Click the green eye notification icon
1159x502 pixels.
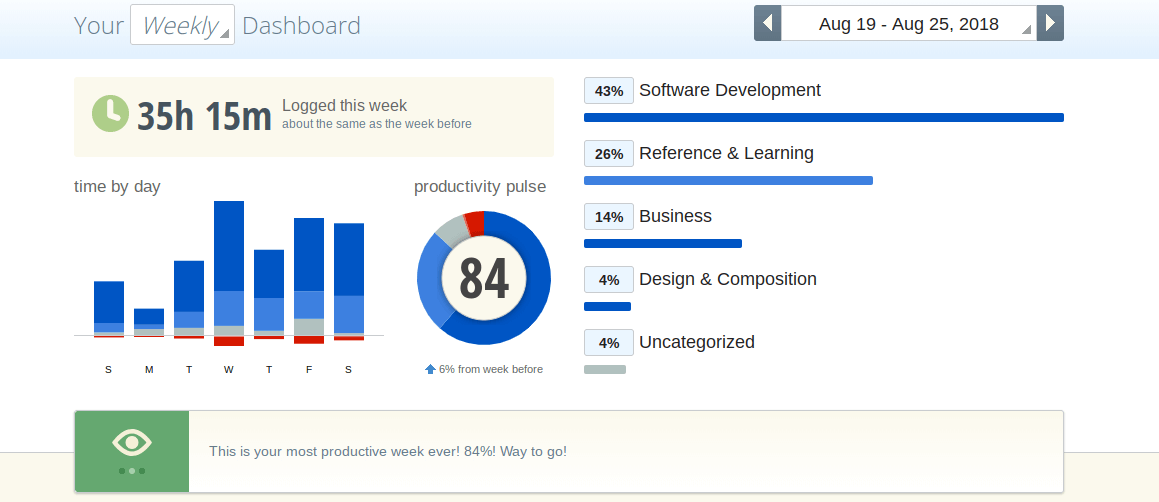click(x=132, y=442)
